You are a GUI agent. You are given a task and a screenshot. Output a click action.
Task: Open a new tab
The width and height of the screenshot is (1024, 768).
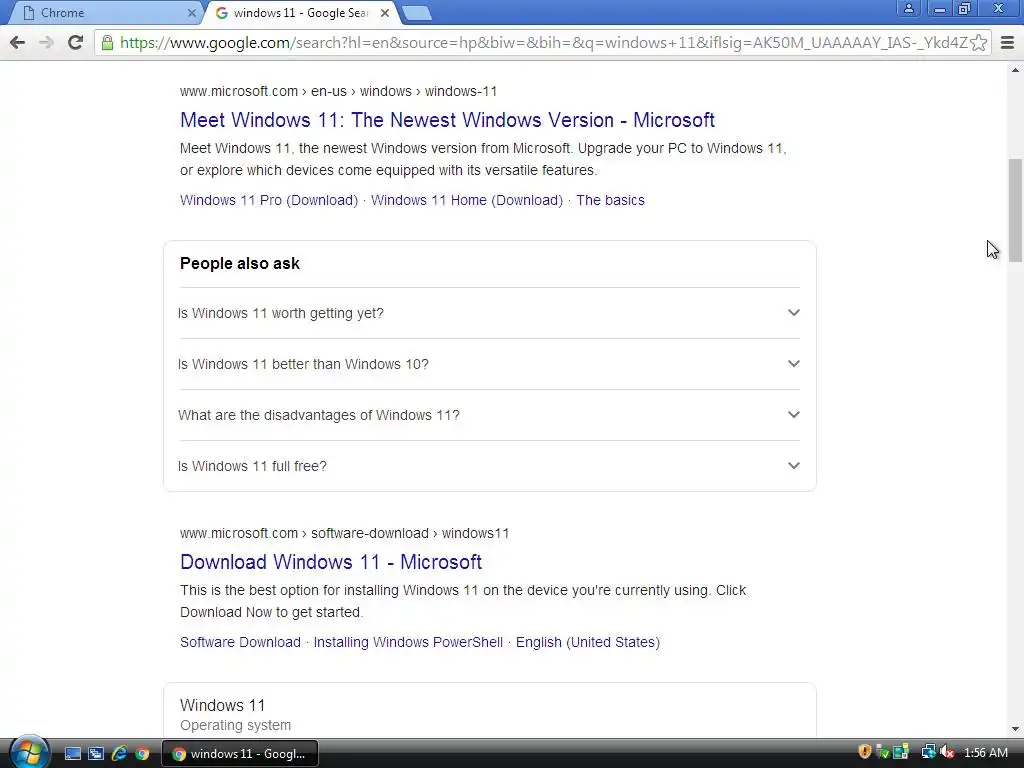(x=416, y=13)
